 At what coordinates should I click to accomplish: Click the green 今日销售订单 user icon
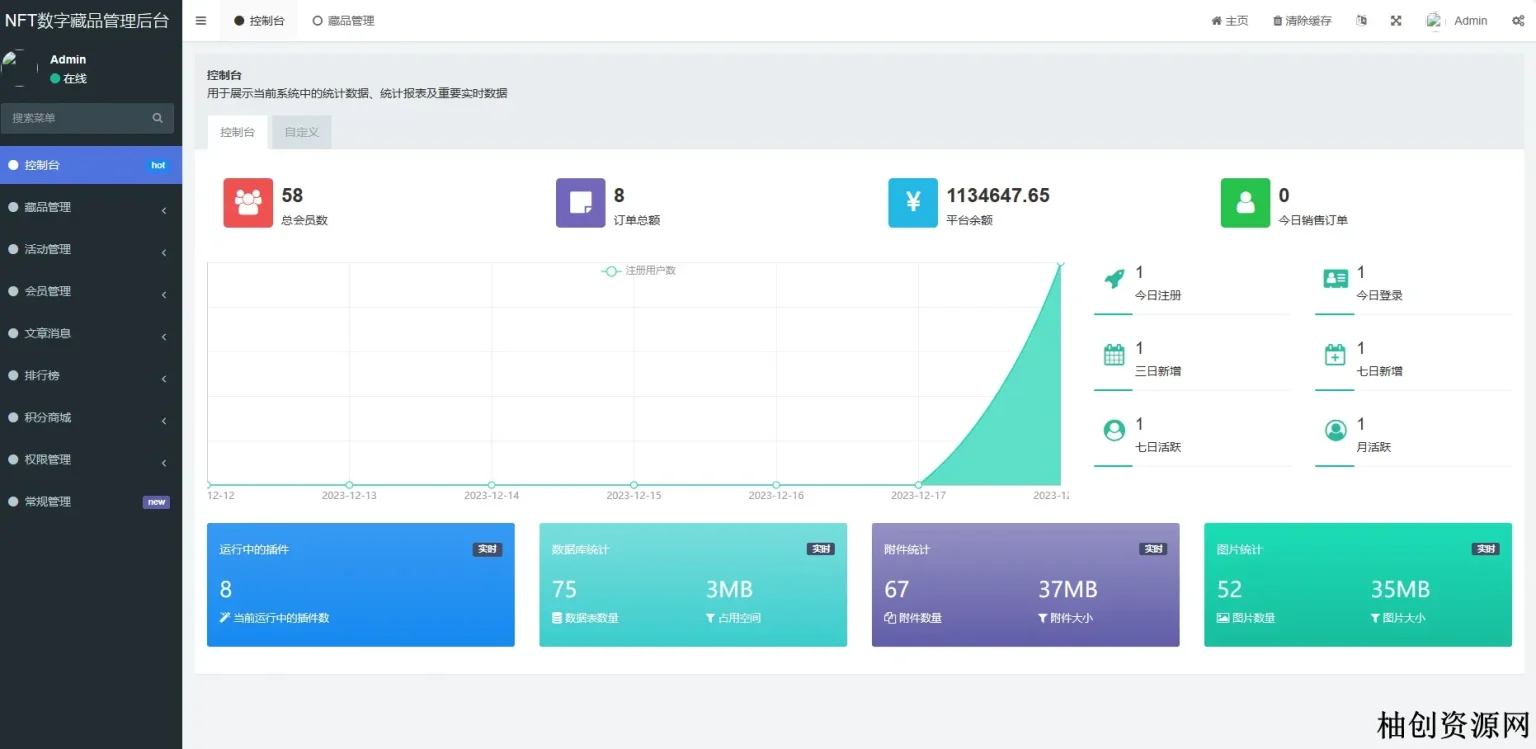1245,203
